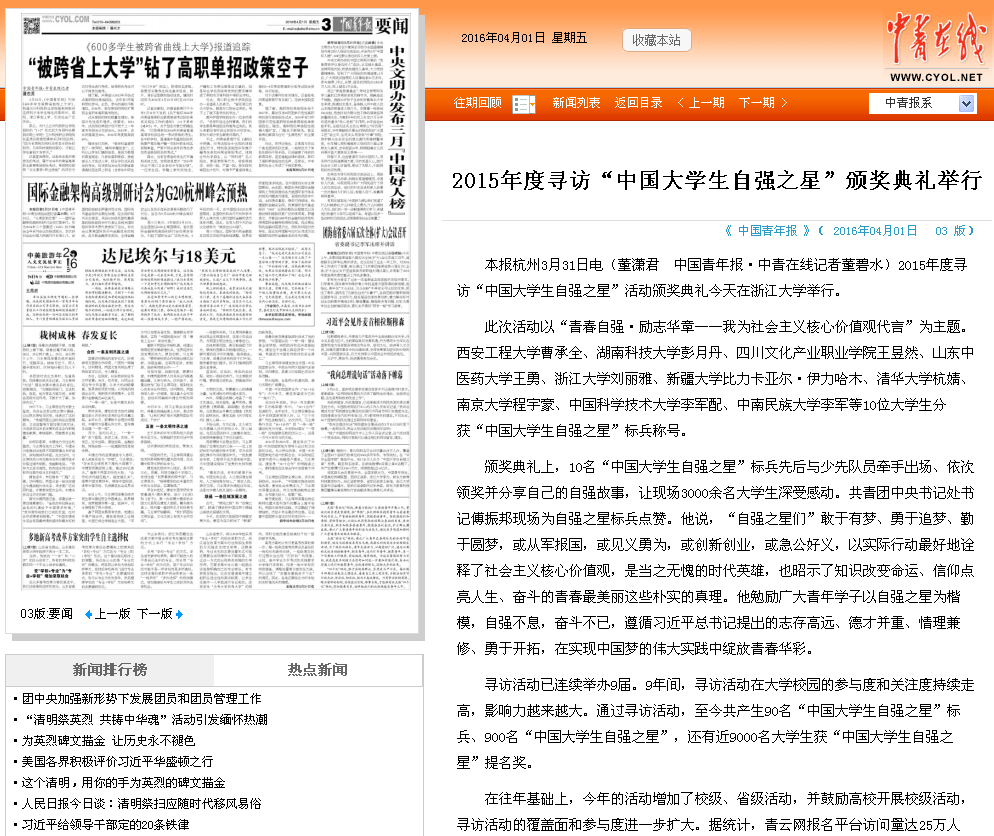The image size is (994, 836).
Task: Click the 03 版 link
Action: [x=950, y=231]
